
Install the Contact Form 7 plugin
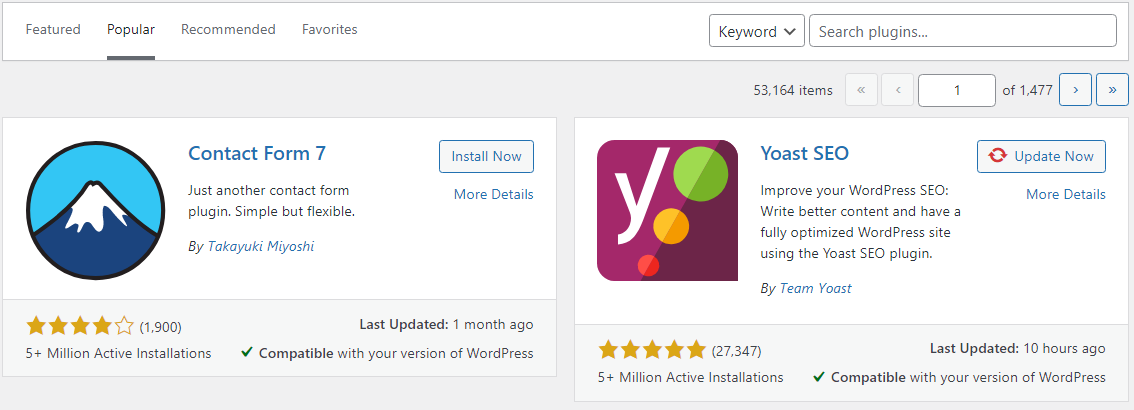point(486,156)
